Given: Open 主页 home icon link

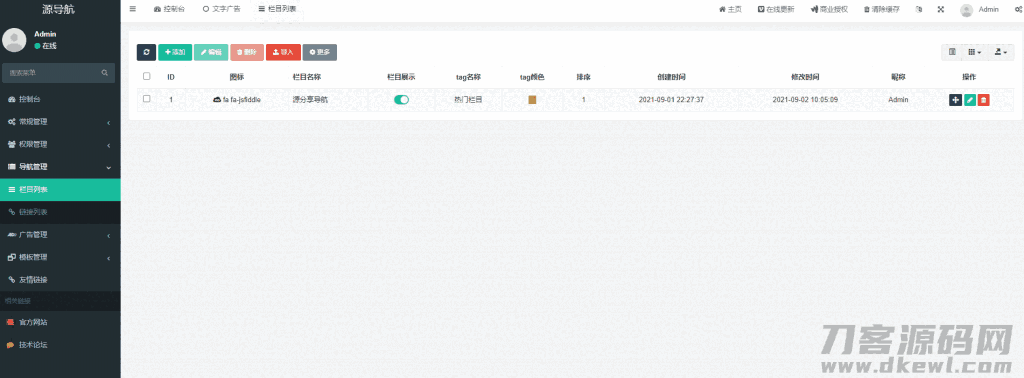Looking at the screenshot, I should click(730, 9).
